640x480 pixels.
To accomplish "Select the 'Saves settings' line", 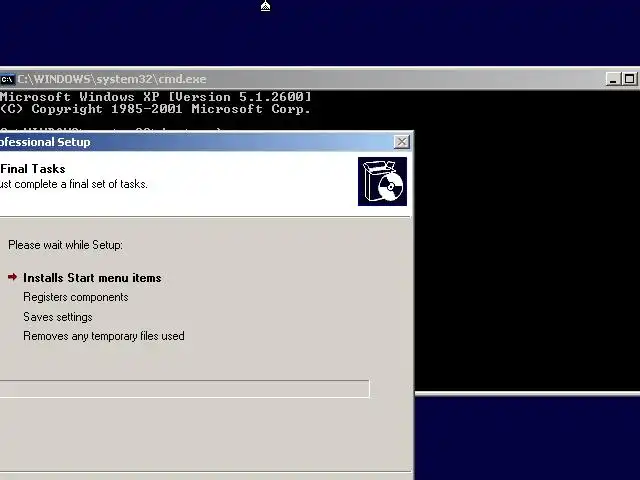I will [58, 317].
